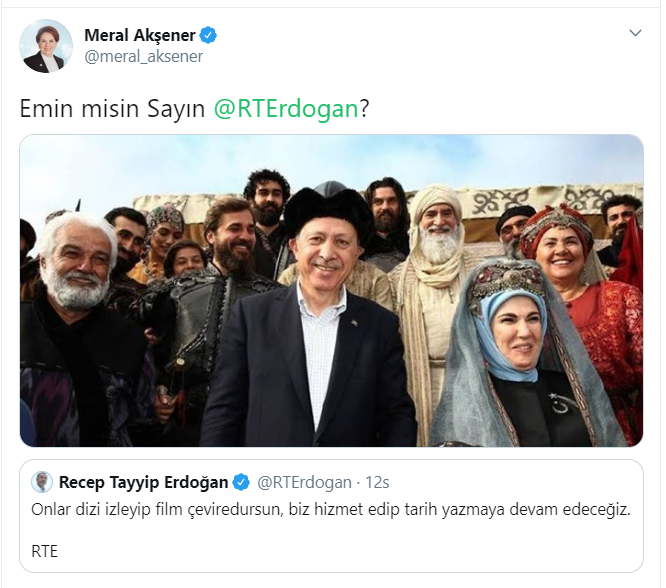Click the "12s" timestamp in quoted tweet
Image resolution: width=666 pixels, height=588 pixels.
(x=377, y=482)
